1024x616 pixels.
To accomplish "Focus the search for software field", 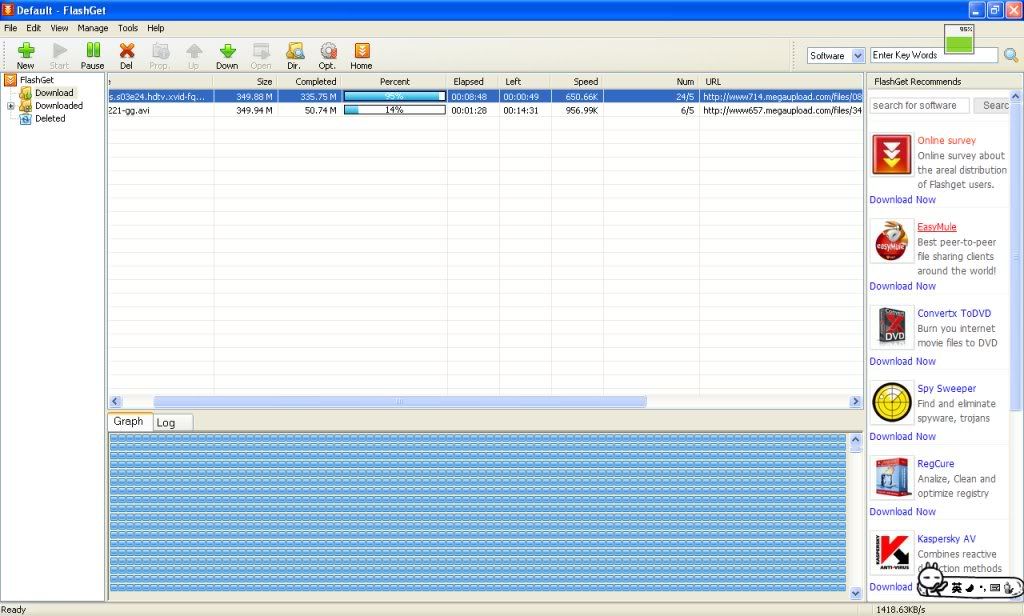I will [919, 105].
